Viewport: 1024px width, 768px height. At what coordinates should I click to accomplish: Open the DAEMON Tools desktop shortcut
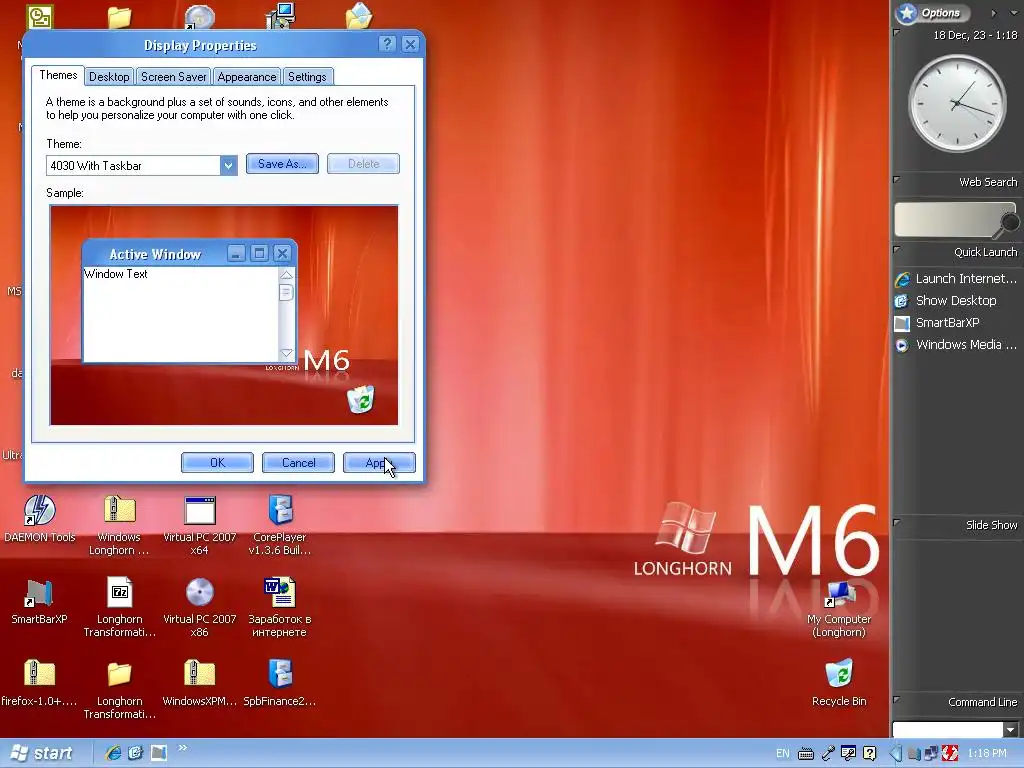pos(39,519)
